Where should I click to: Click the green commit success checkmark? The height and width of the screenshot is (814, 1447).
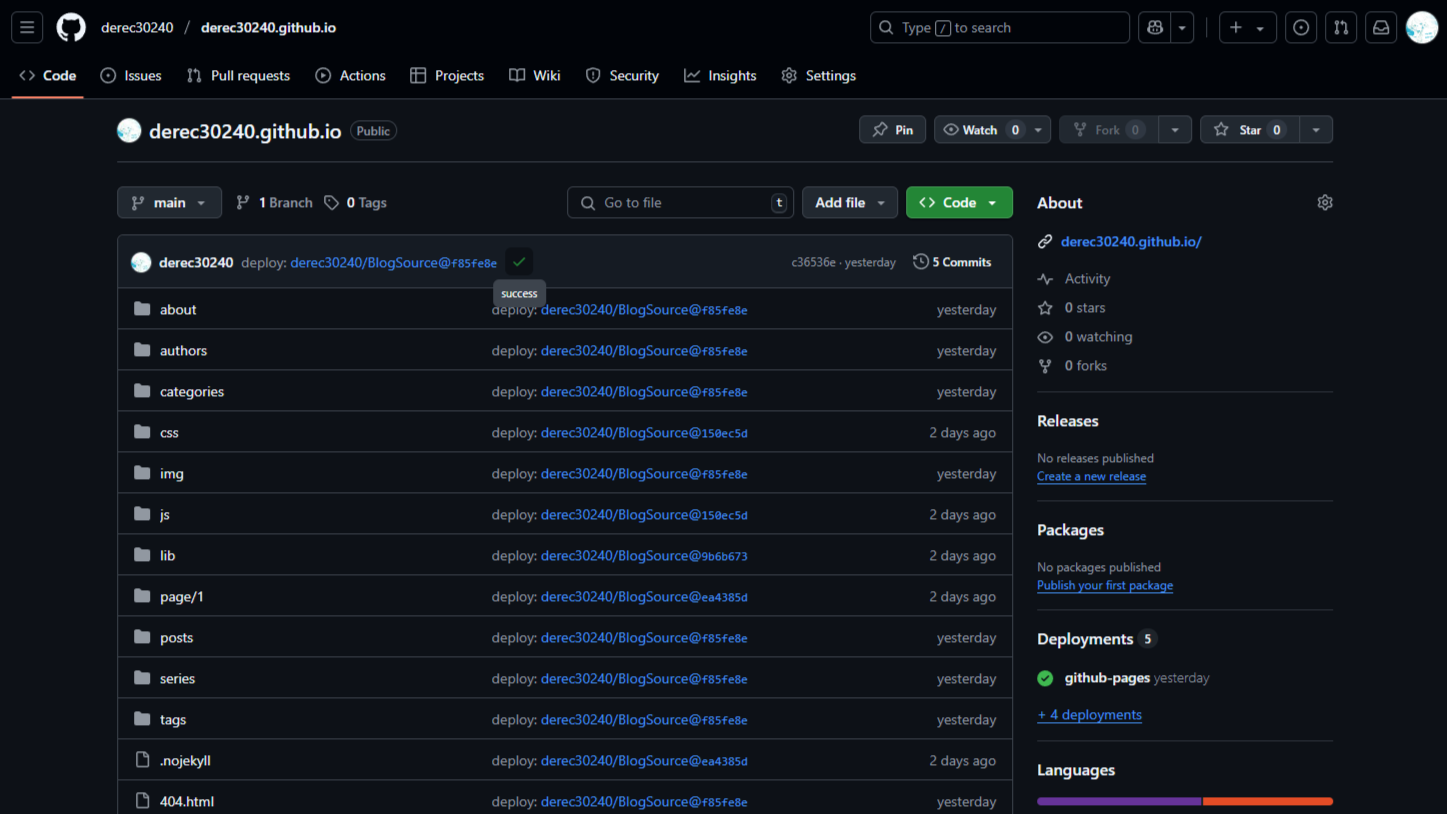coord(519,262)
